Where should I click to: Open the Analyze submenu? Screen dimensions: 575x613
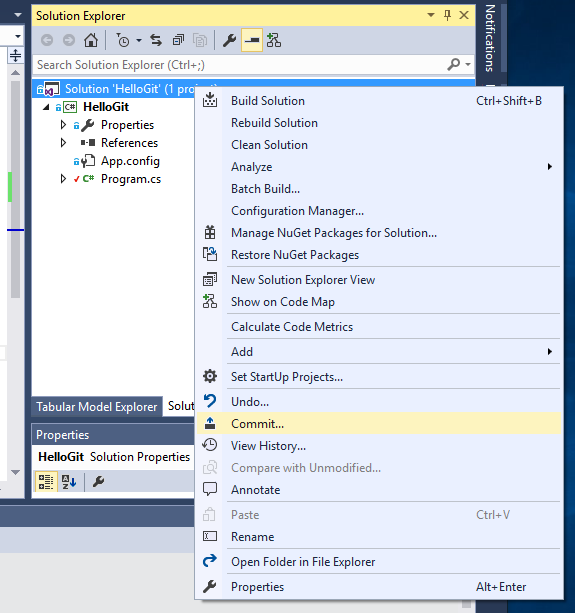tap(379, 167)
